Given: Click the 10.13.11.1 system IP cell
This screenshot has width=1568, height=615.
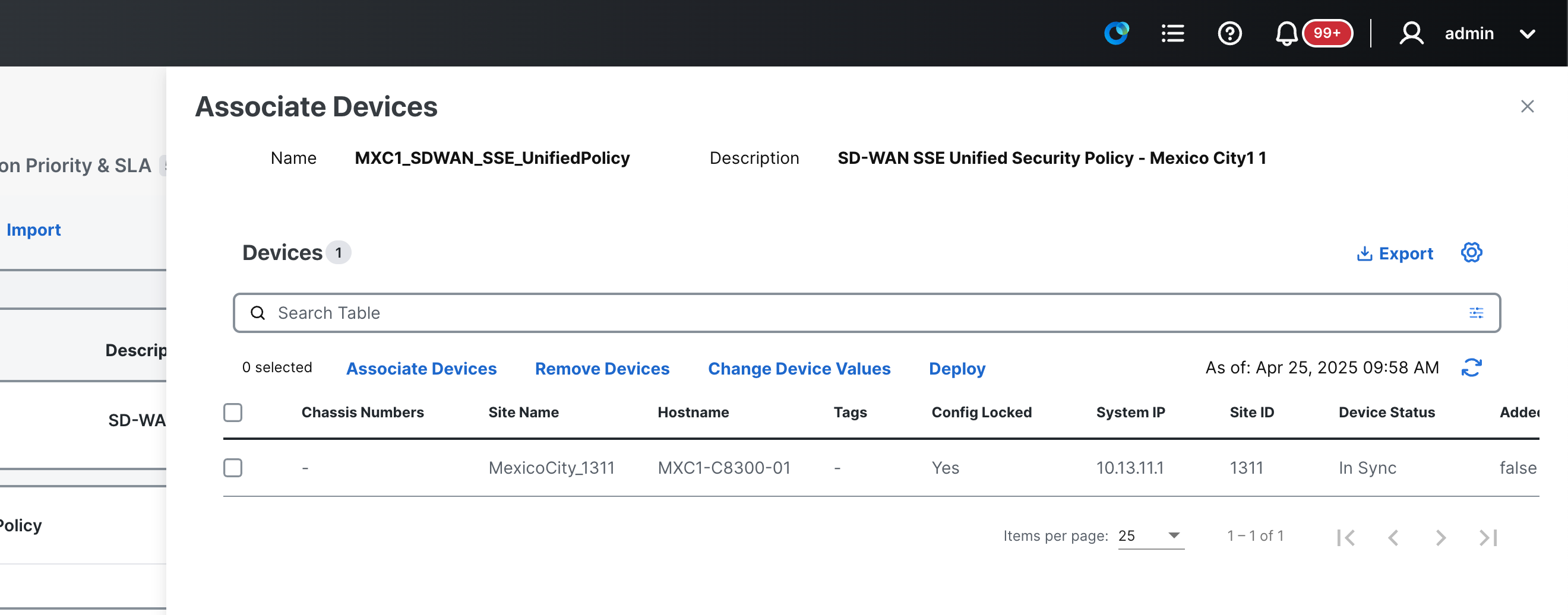Looking at the screenshot, I should click(x=1129, y=467).
